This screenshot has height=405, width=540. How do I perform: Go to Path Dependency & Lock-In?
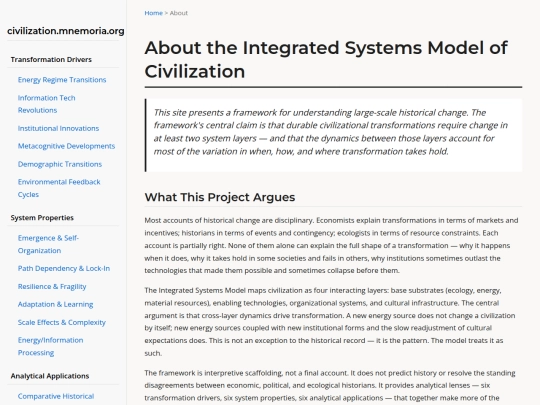coord(64,268)
